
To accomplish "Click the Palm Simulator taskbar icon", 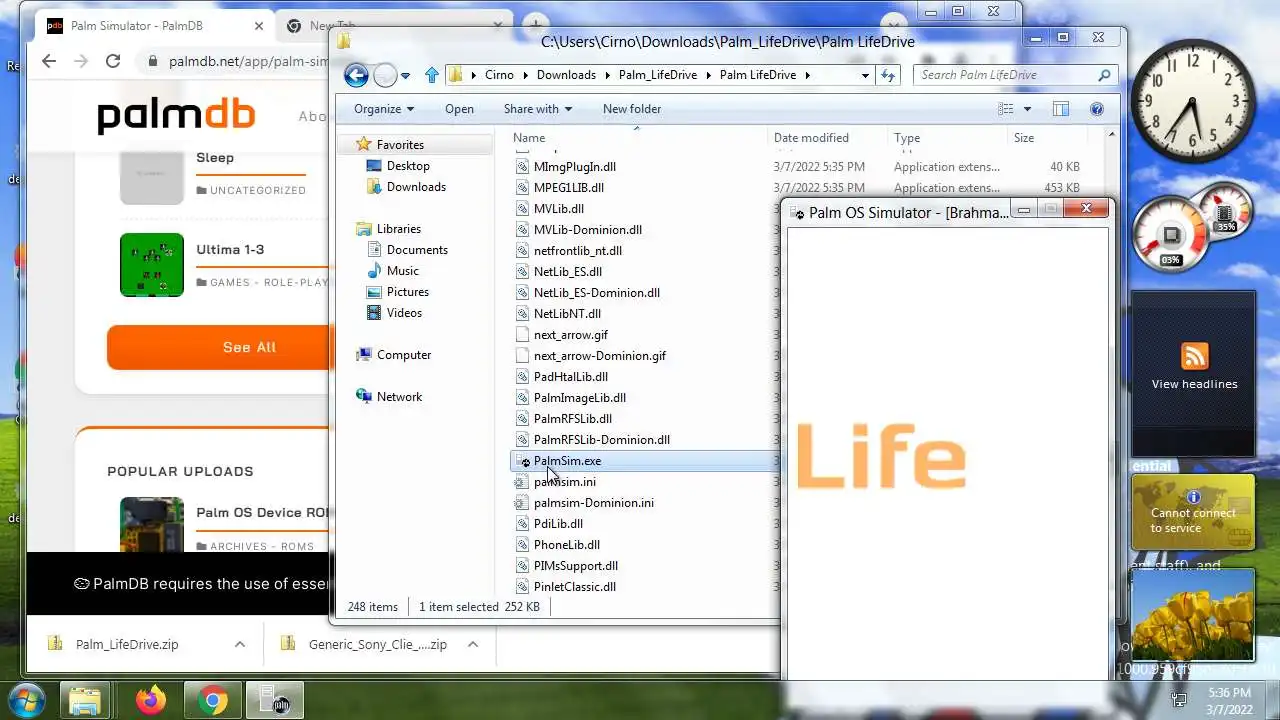I will click(x=274, y=700).
